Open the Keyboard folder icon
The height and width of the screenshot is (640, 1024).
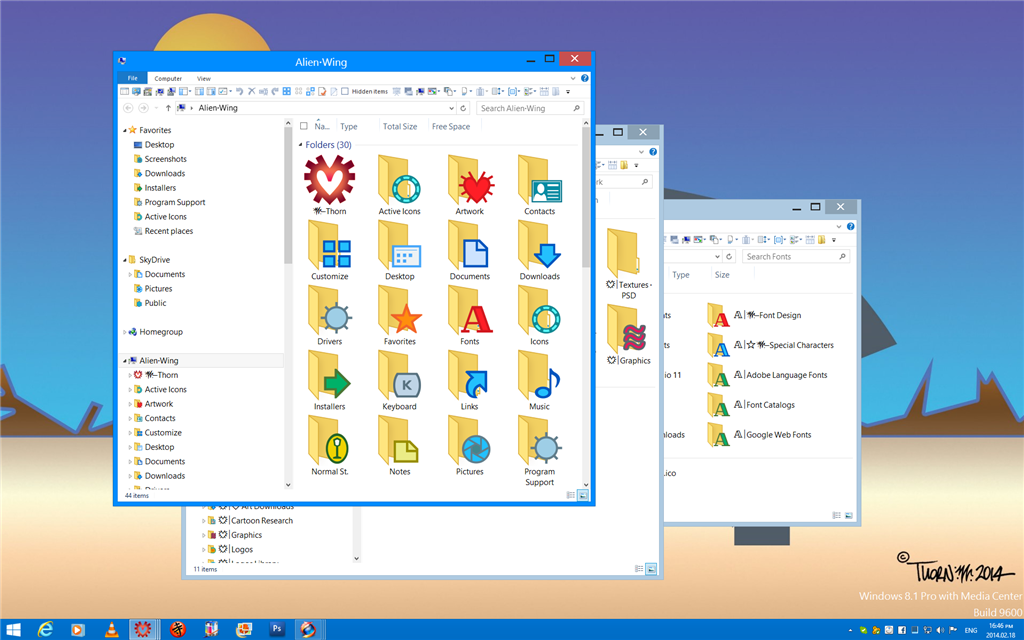coord(400,374)
